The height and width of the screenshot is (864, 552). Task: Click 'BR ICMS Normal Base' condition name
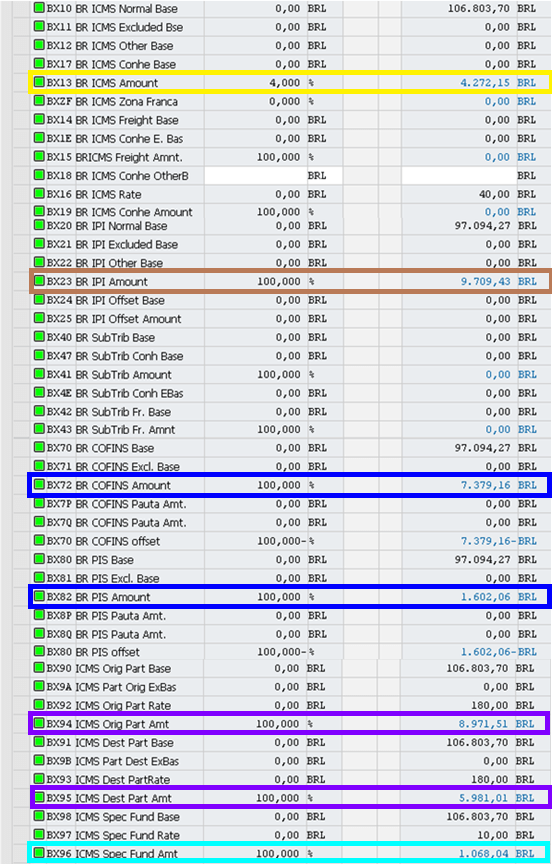127,9
